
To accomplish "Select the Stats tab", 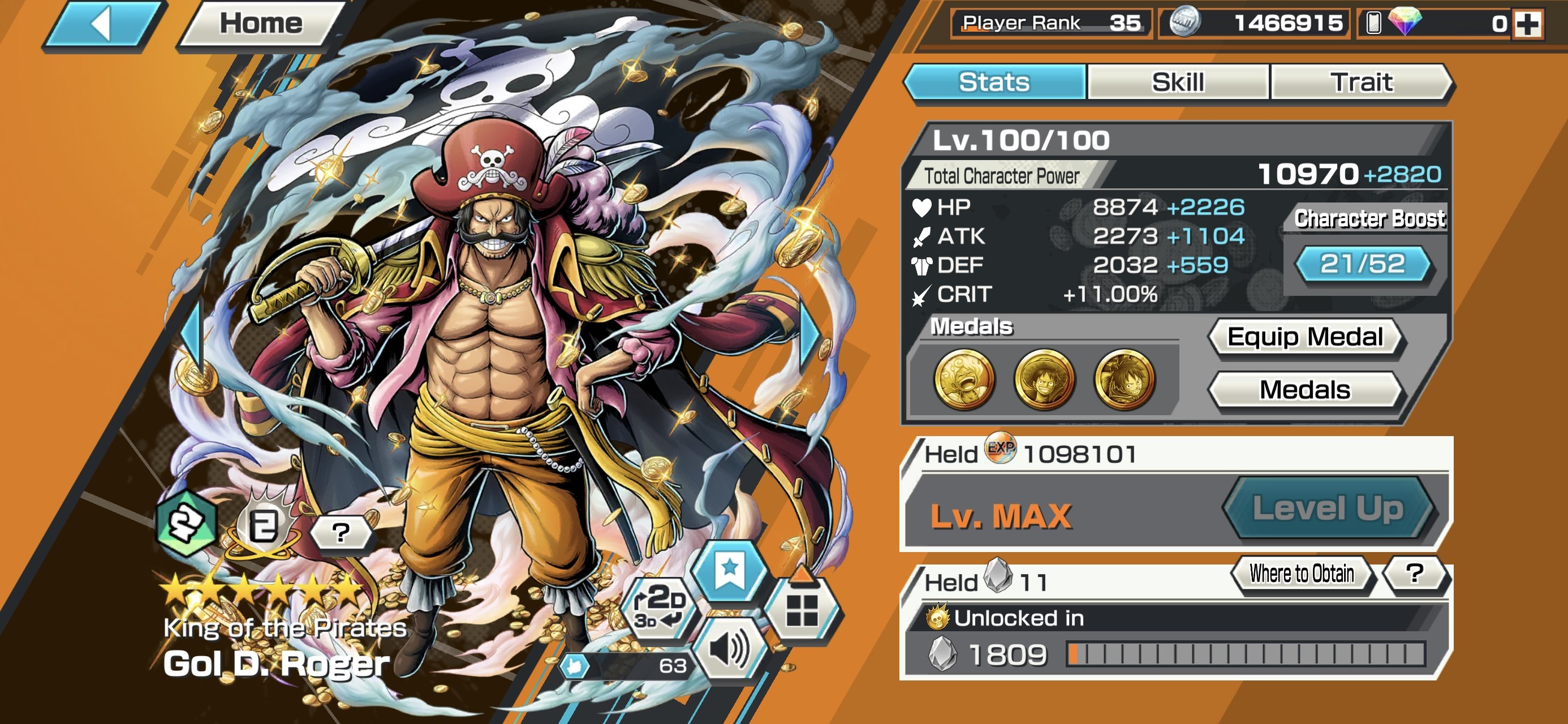I will (x=995, y=82).
